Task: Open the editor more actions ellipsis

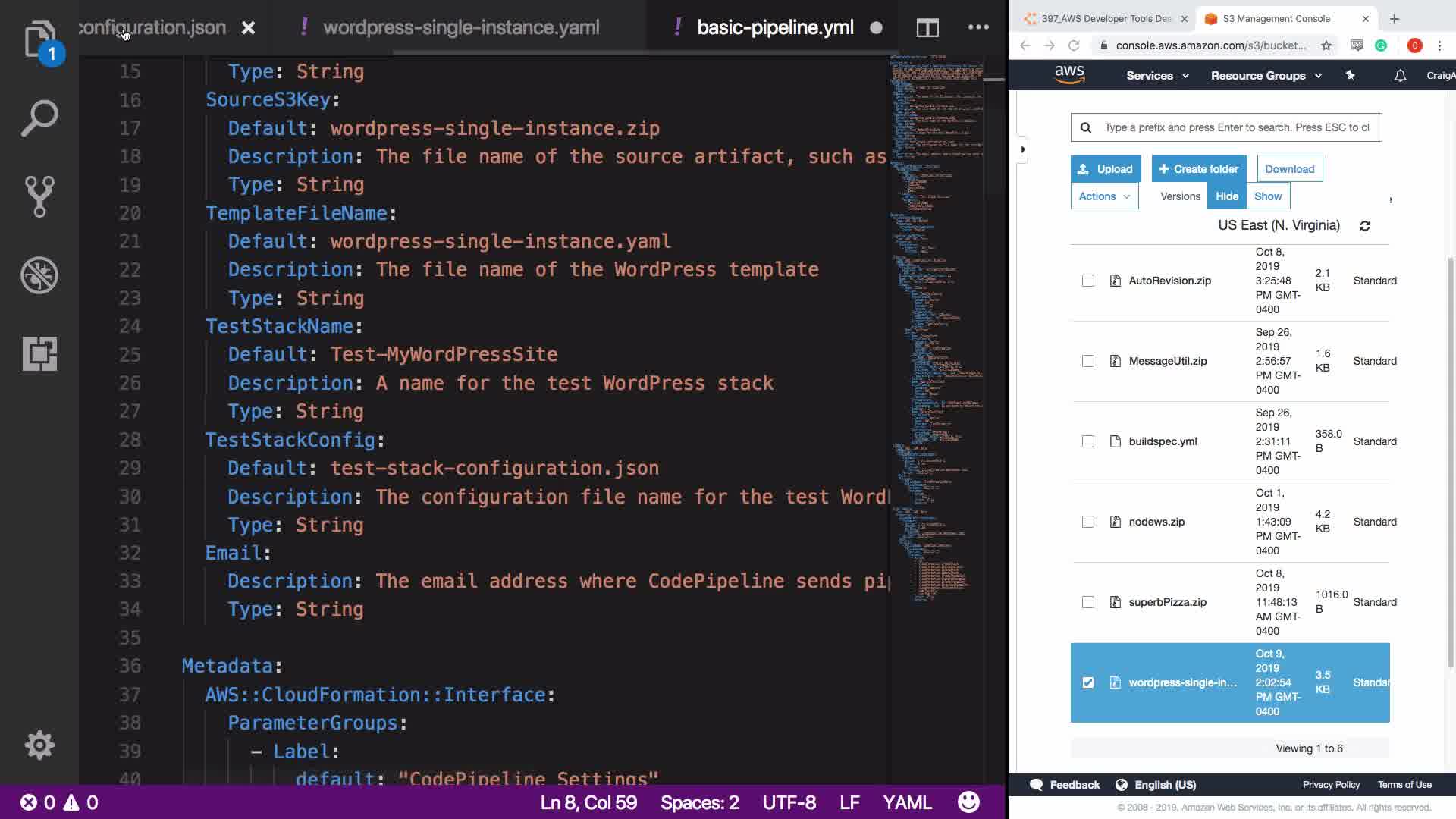Action: 978,27
